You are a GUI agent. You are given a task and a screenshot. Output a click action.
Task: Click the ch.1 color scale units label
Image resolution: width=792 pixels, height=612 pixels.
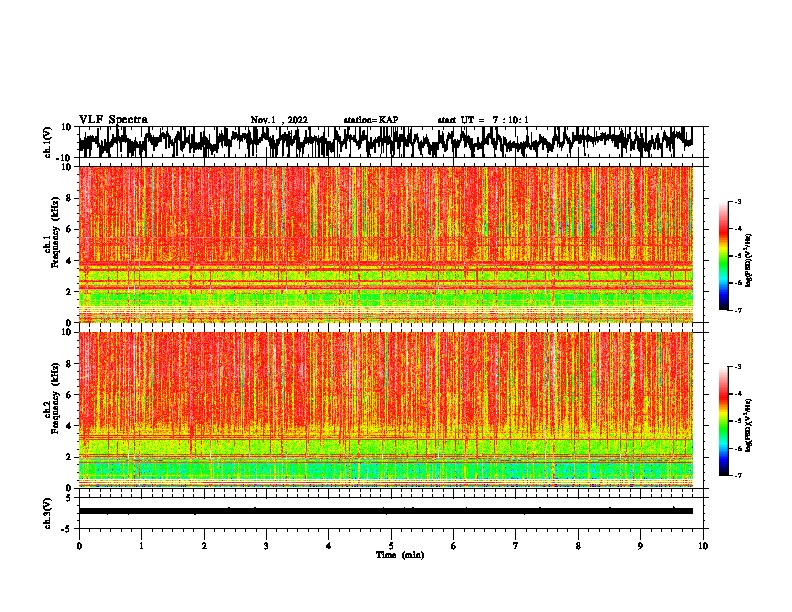click(x=749, y=260)
